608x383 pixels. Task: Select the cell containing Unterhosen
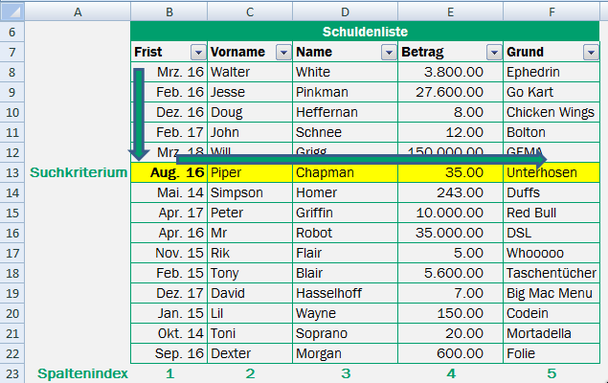[551, 173]
